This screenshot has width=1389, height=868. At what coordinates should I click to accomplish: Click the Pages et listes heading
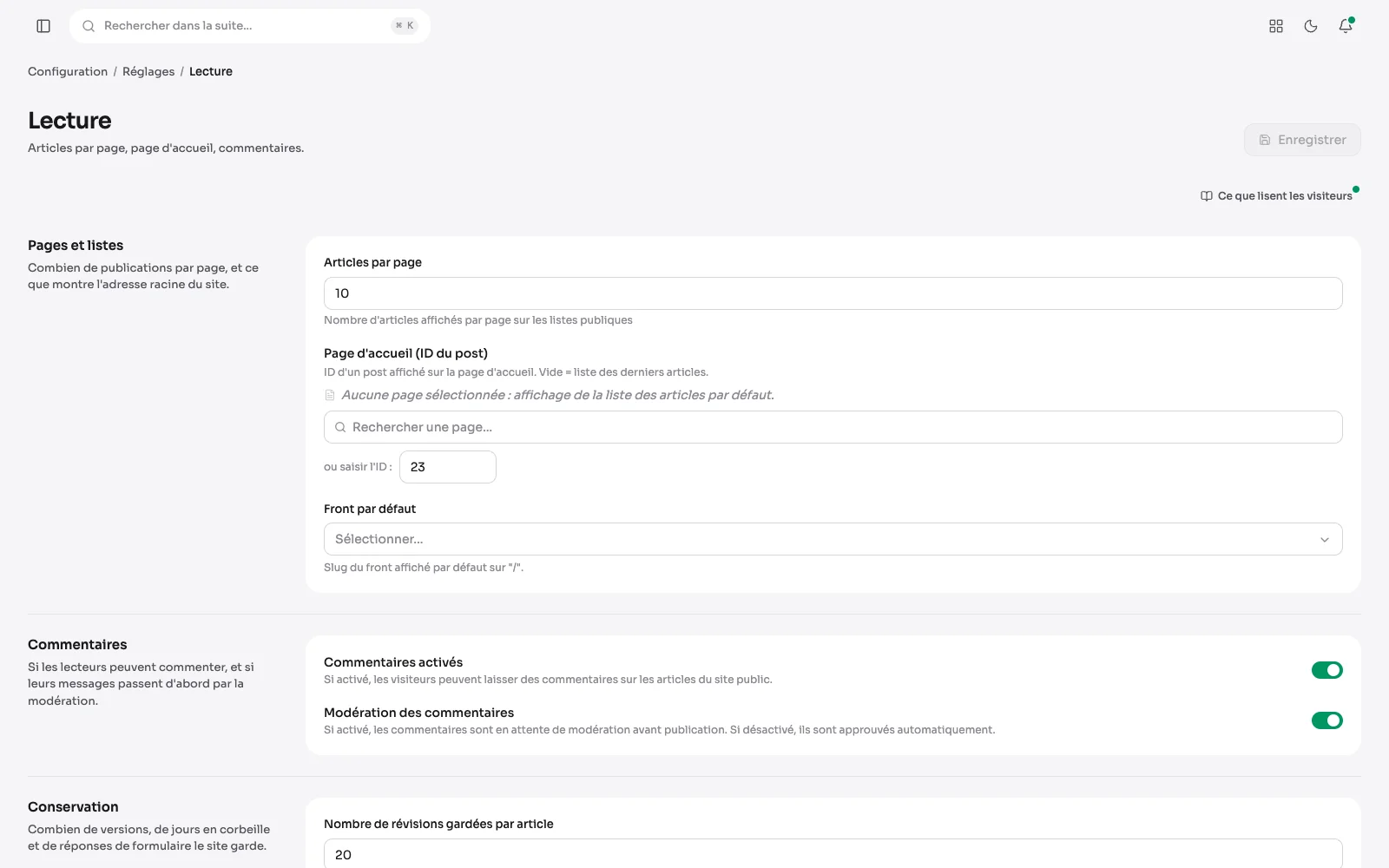point(76,246)
